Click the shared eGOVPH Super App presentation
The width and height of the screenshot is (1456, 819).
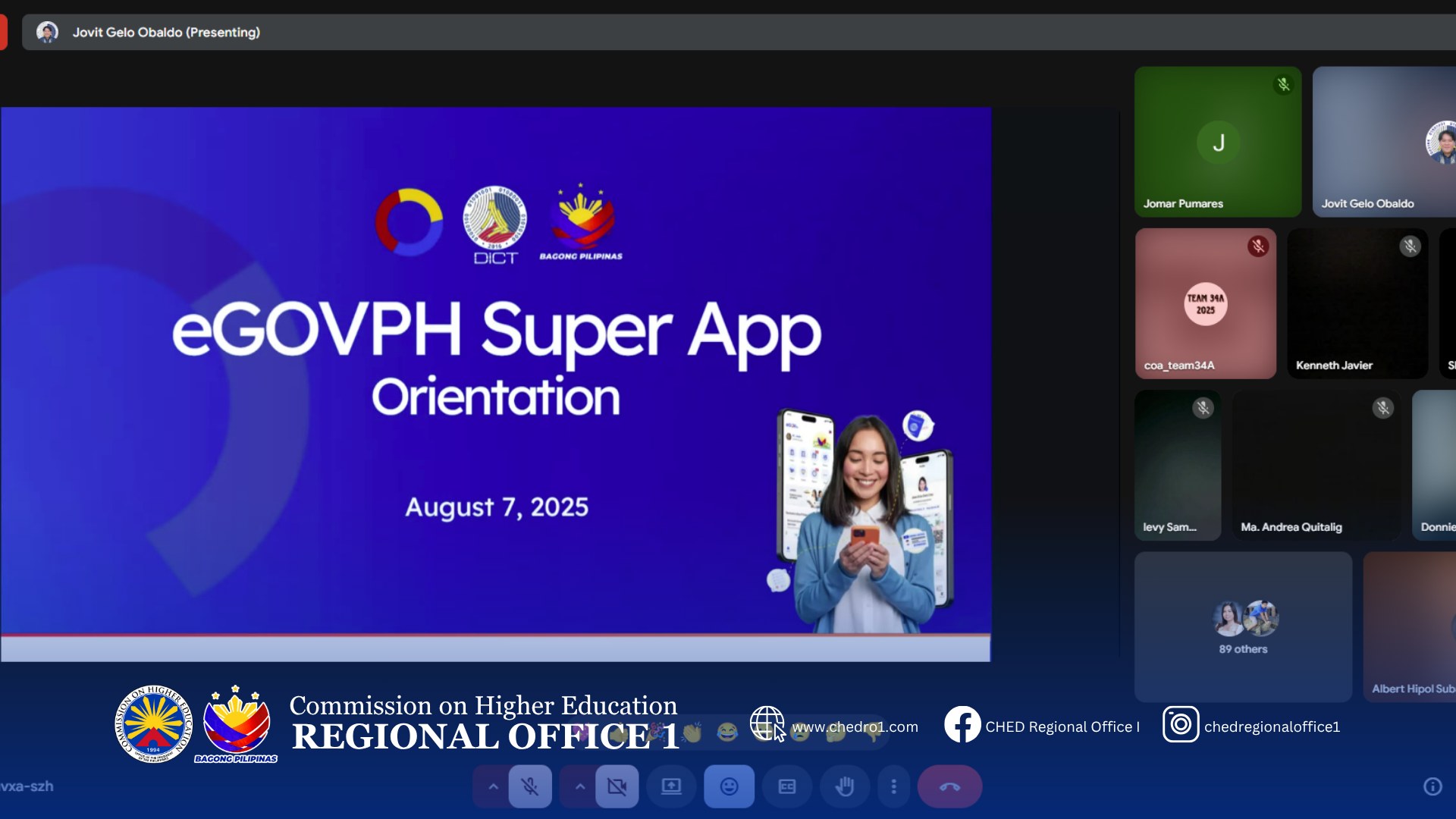click(x=495, y=384)
